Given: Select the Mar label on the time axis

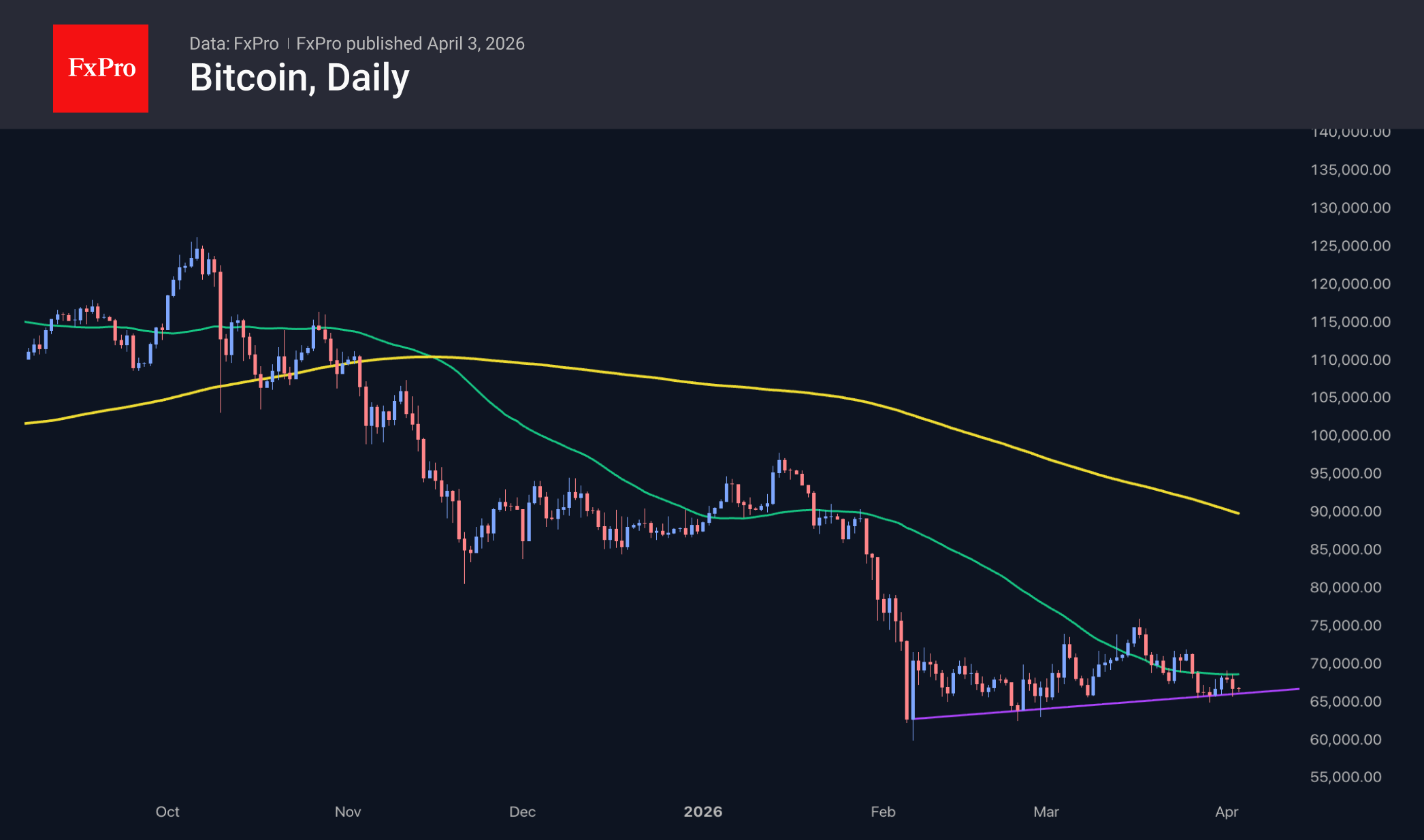Looking at the screenshot, I should [x=1046, y=811].
